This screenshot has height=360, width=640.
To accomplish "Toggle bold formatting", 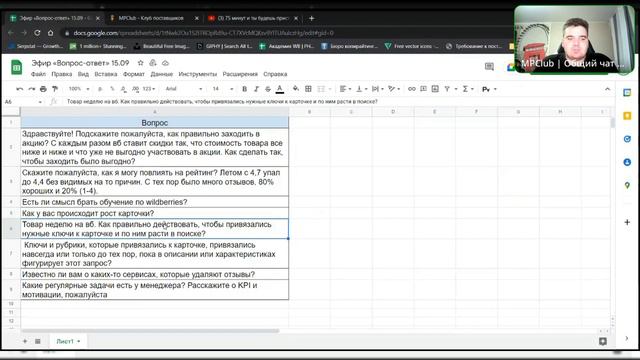I will pos(244,89).
